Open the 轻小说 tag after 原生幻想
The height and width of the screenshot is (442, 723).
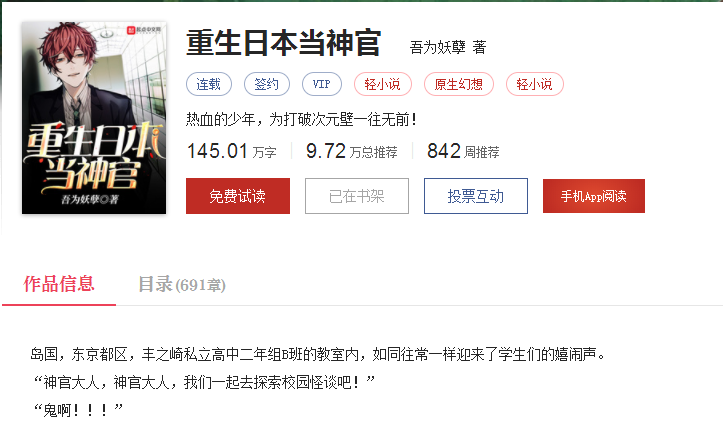pos(535,84)
